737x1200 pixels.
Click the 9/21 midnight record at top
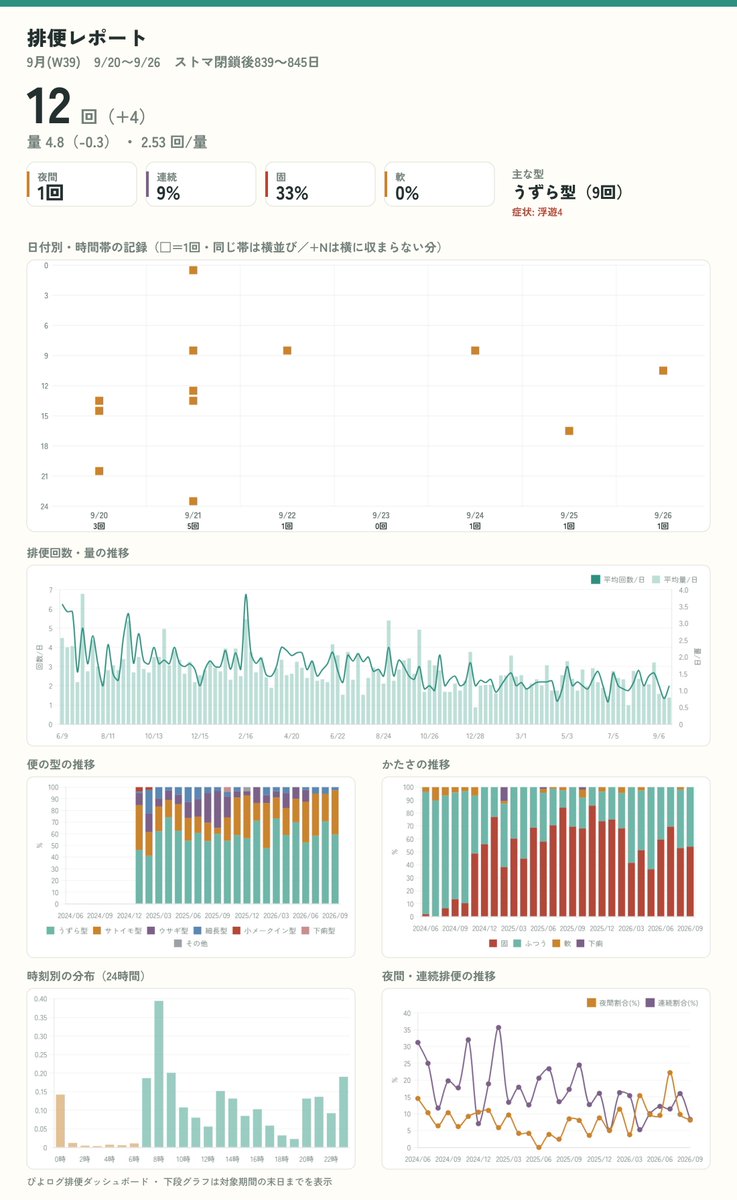(x=193, y=271)
